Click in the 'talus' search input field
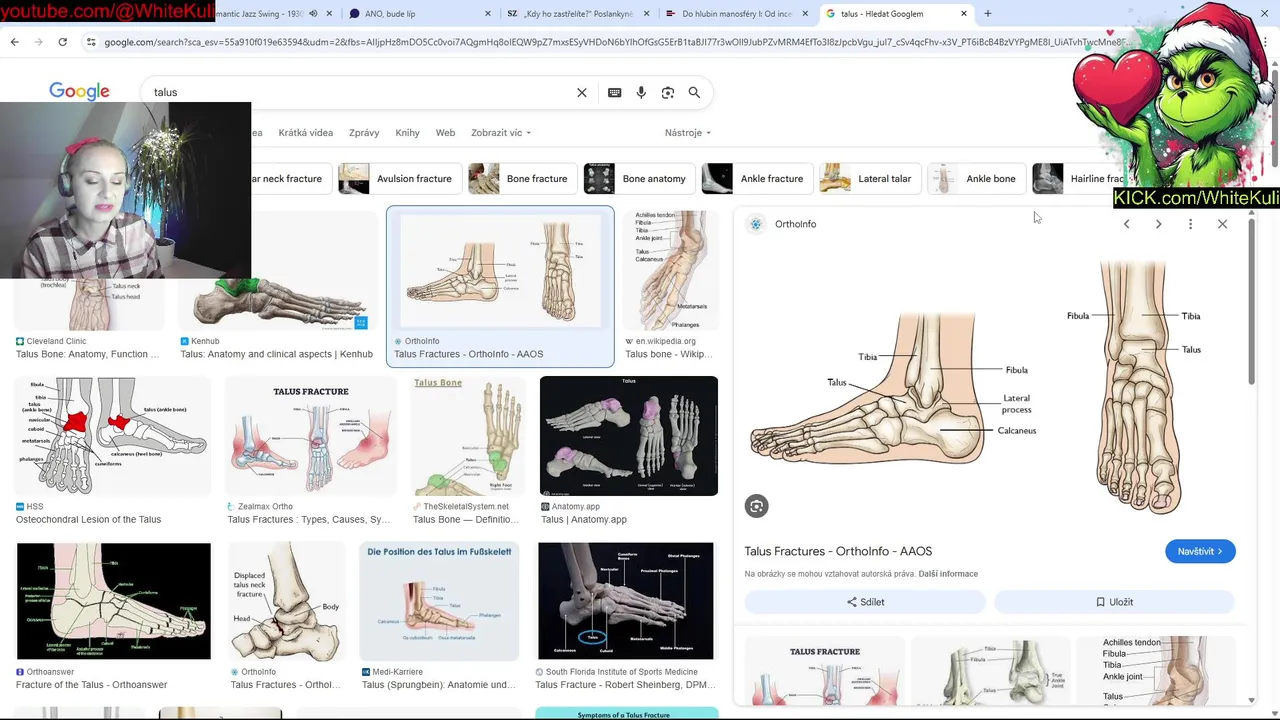 (360, 92)
